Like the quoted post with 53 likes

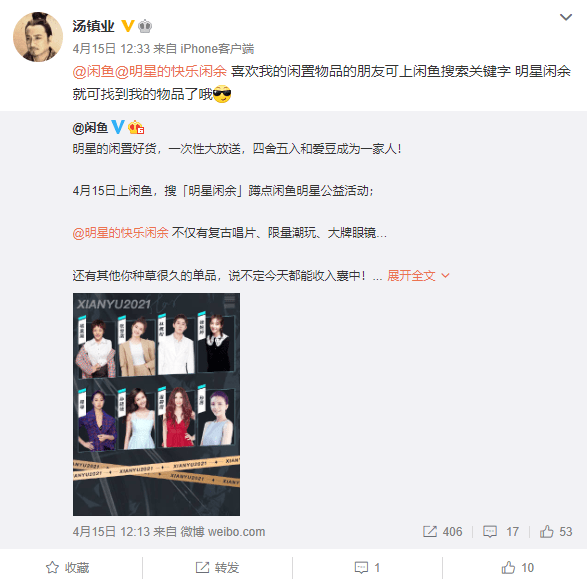tap(556, 532)
